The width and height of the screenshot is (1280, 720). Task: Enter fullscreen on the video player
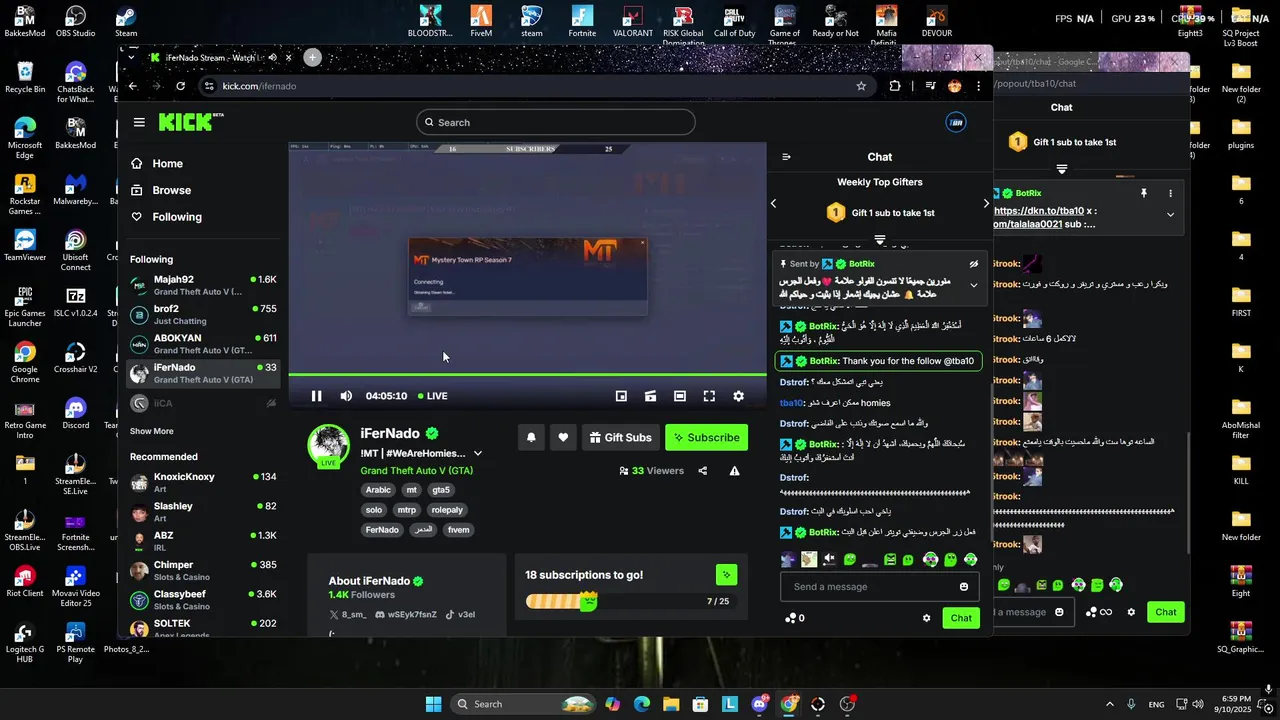coord(709,396)
